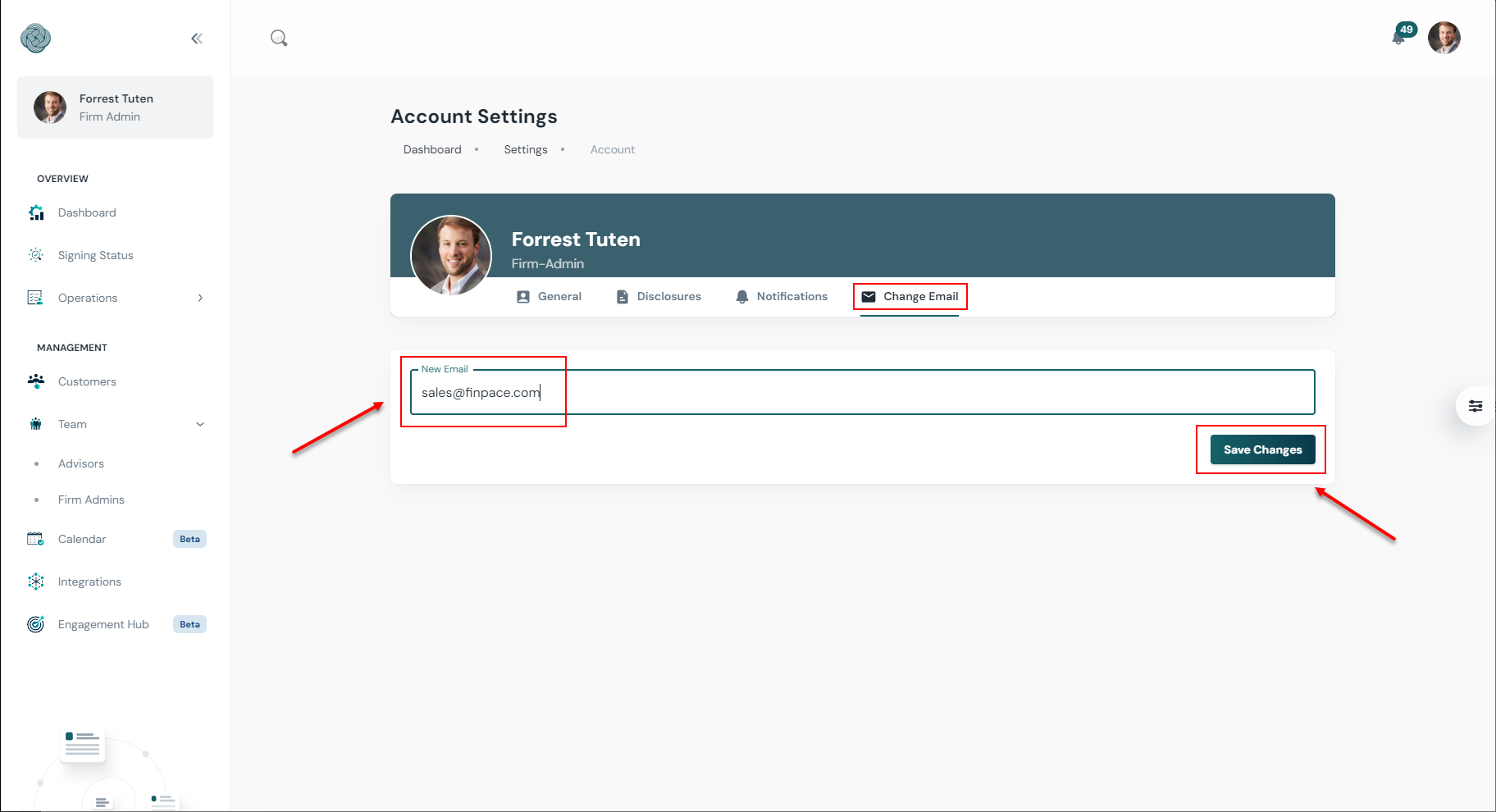Open Signing Status menu label

[x=95, y=255]
